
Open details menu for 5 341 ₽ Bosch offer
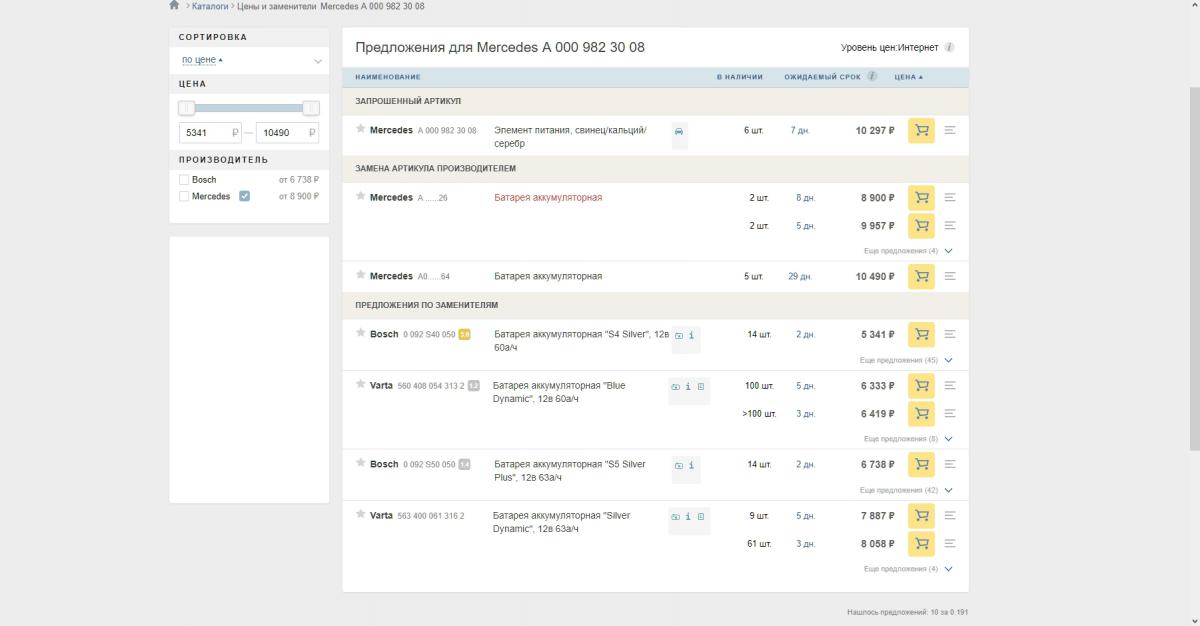click(x=950, y=335)
